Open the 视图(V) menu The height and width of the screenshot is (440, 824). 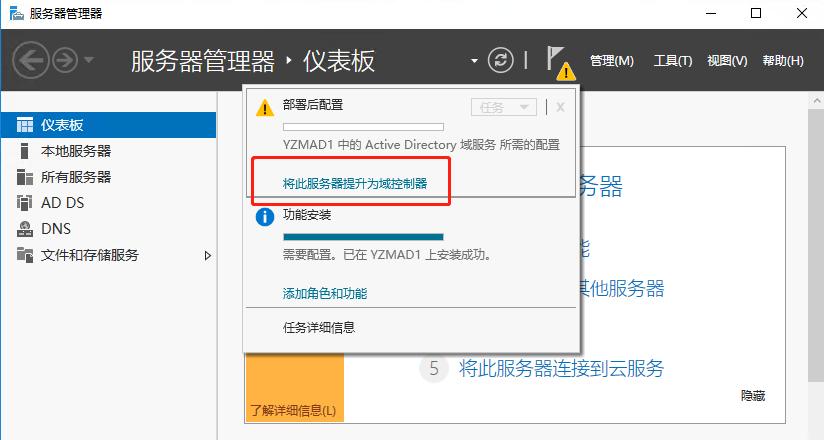click(x=727, y=61)
